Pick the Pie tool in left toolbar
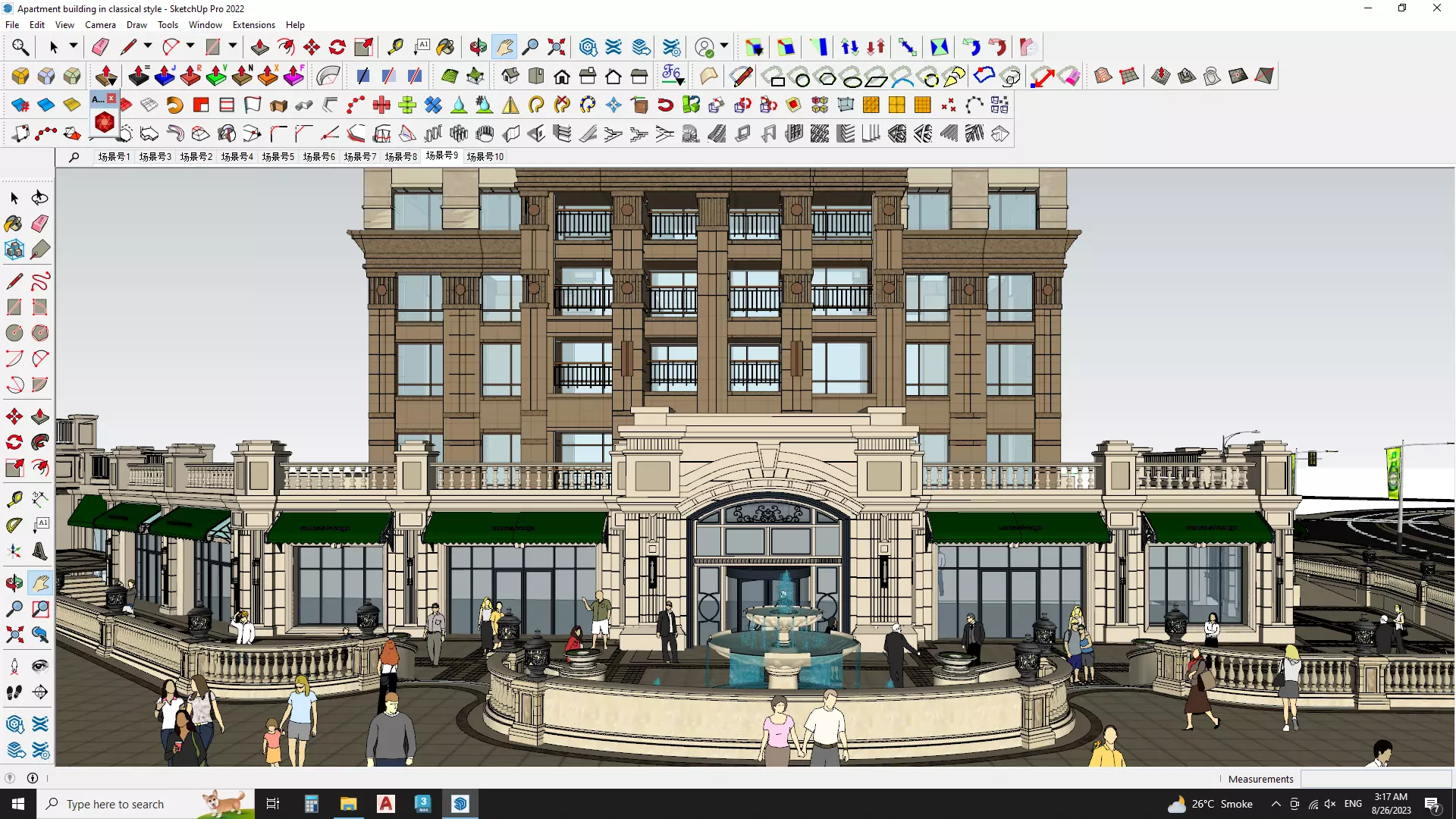This screenshot has height=819, width=1456. [40, 384]
